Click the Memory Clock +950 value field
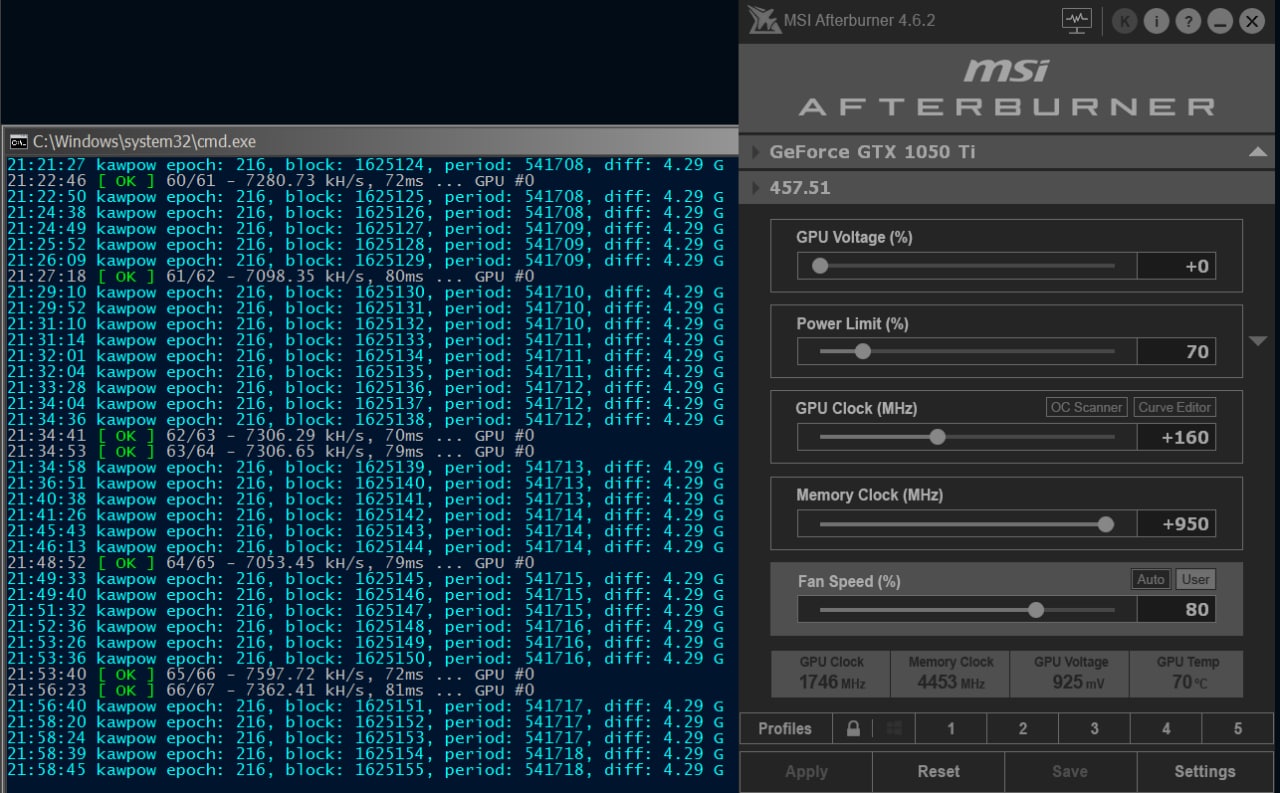 [1177, 524]
